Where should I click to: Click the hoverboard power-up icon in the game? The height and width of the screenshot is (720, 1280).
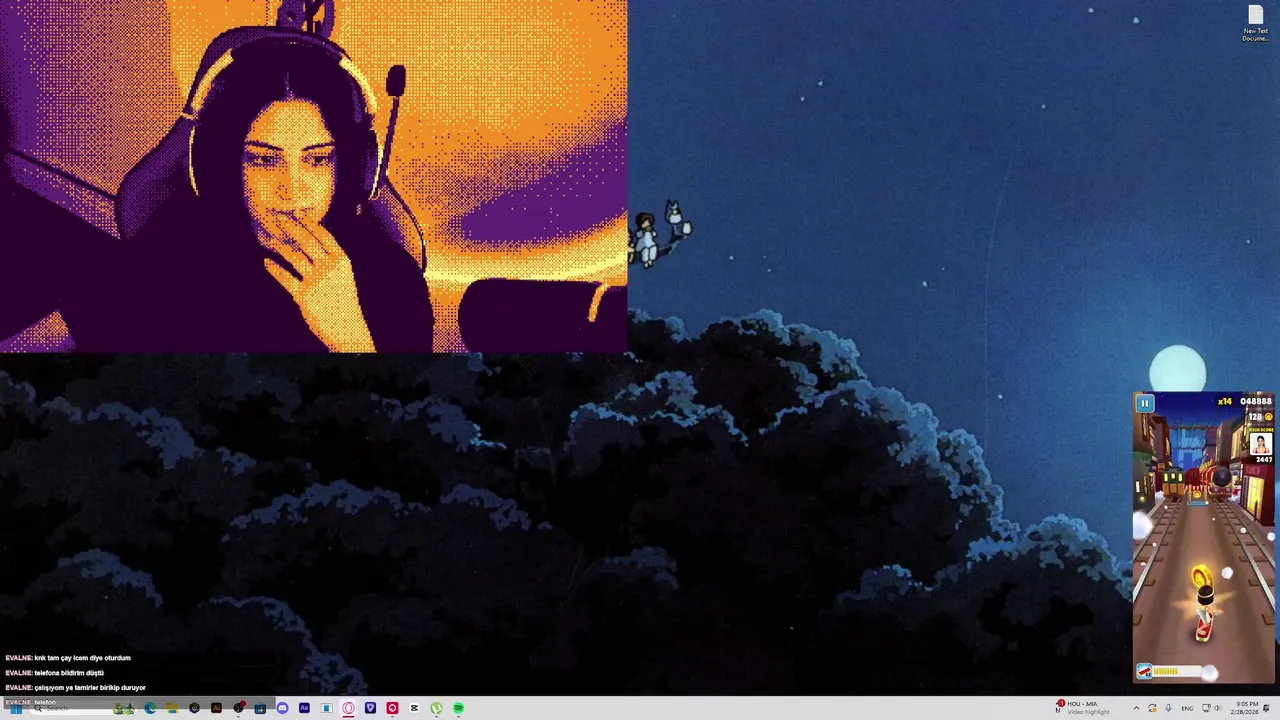pos(1144,671)
